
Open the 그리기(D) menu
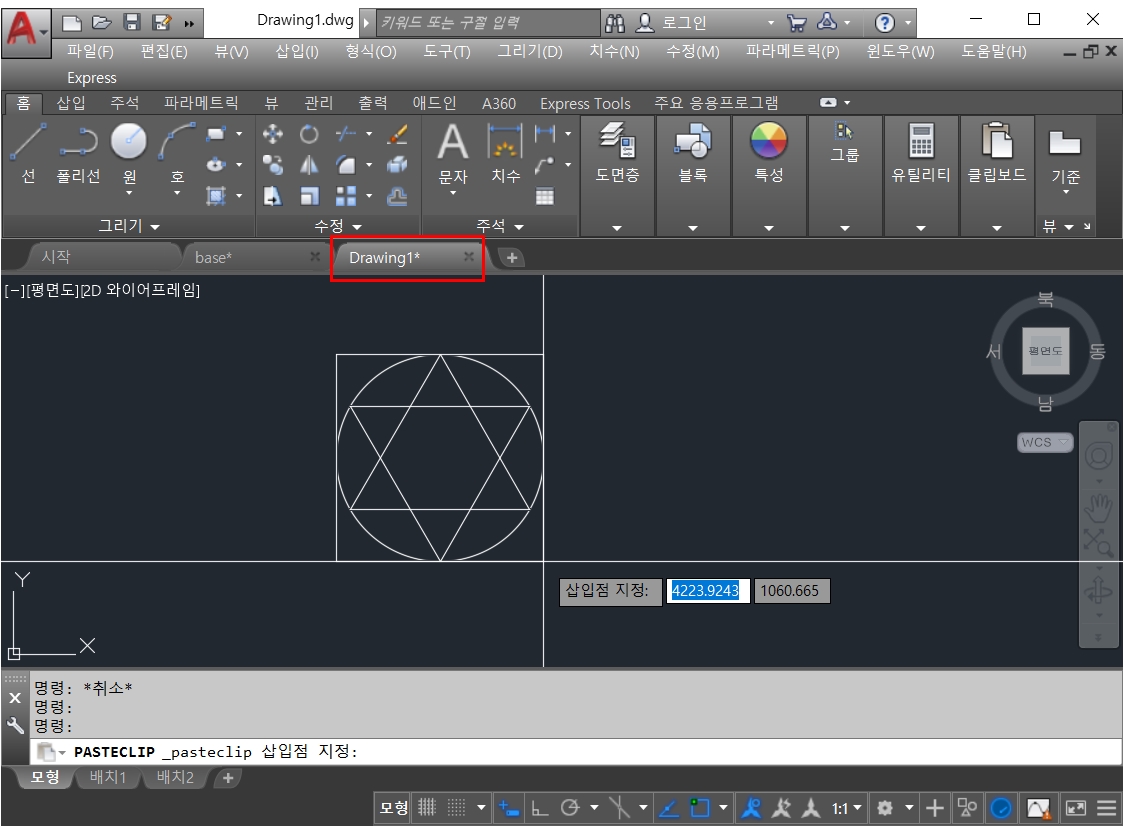[530, 51]
